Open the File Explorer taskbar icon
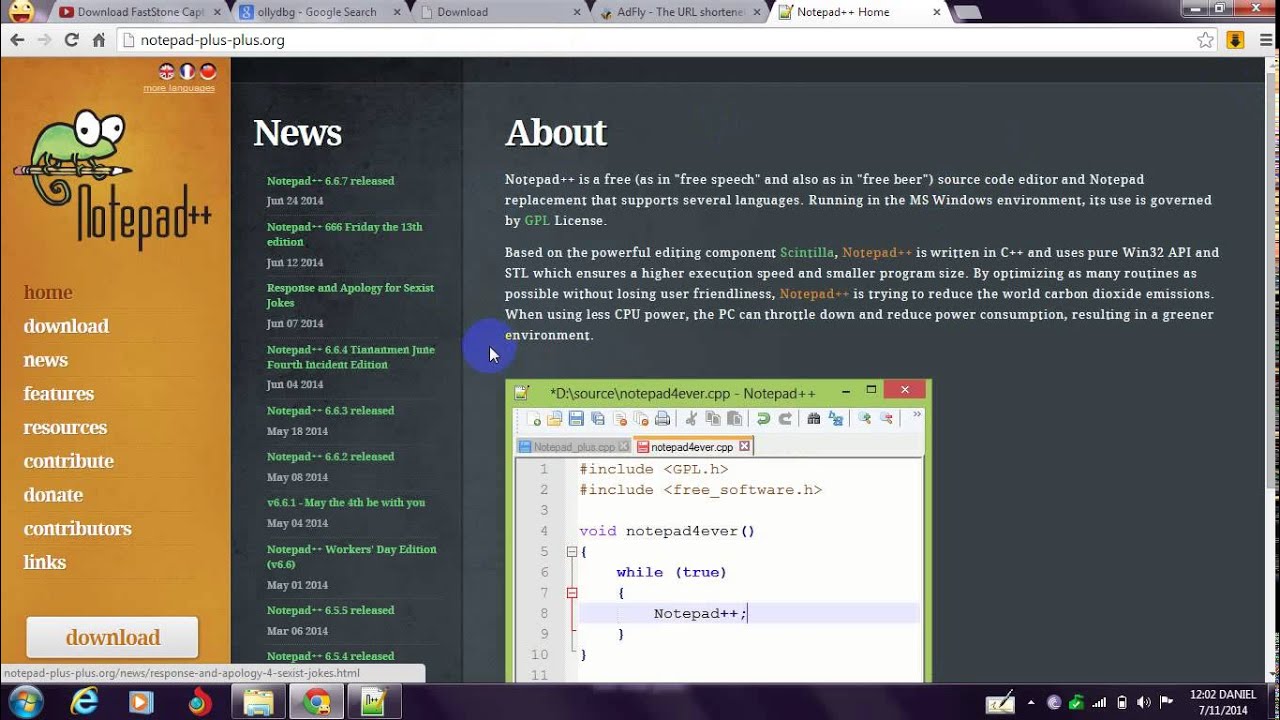Image resolution: width=1280 pixels, height=720 pixels. point(258,702)
